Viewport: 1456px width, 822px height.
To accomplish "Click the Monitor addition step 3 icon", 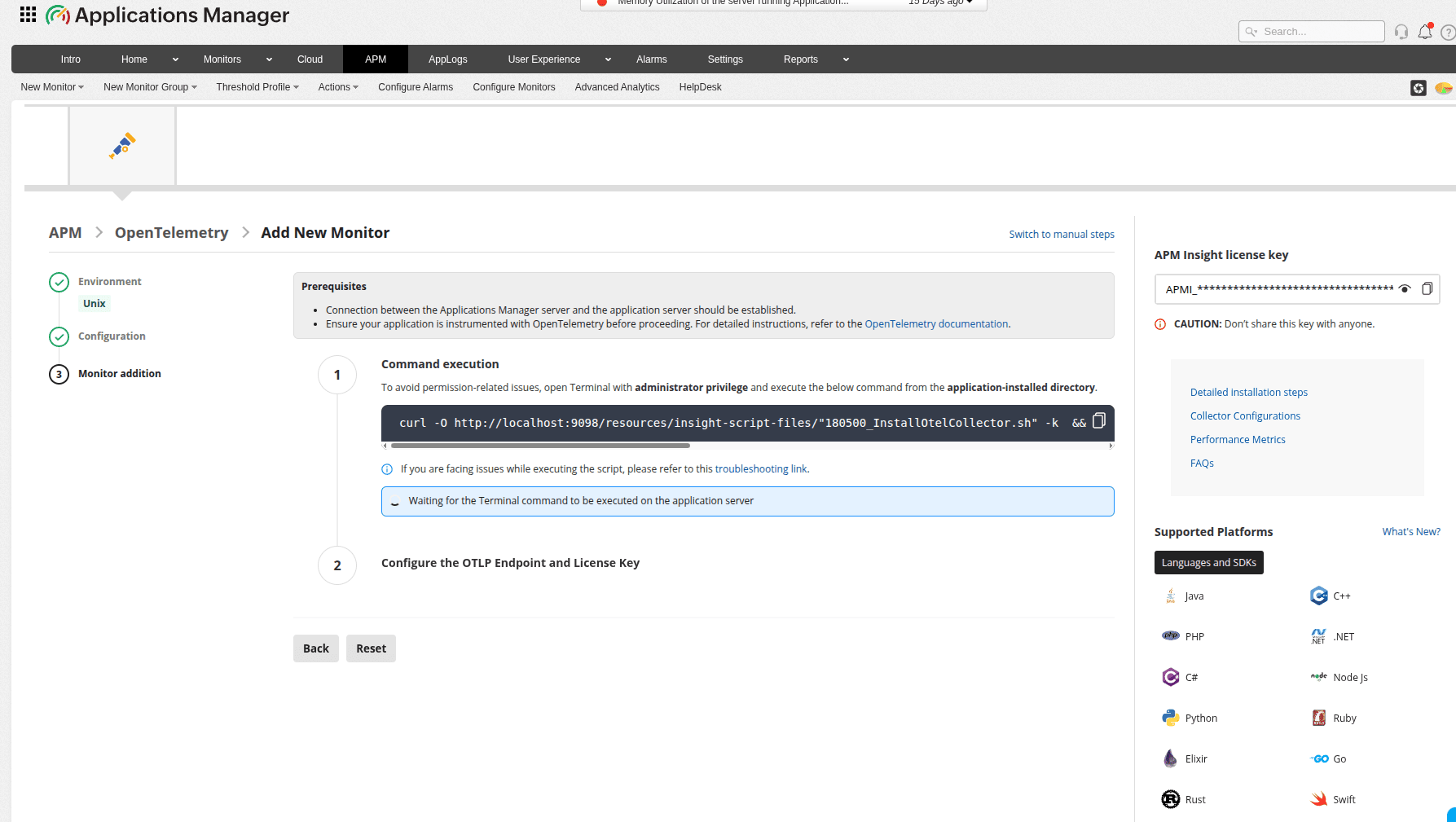I will click(59, 374).
